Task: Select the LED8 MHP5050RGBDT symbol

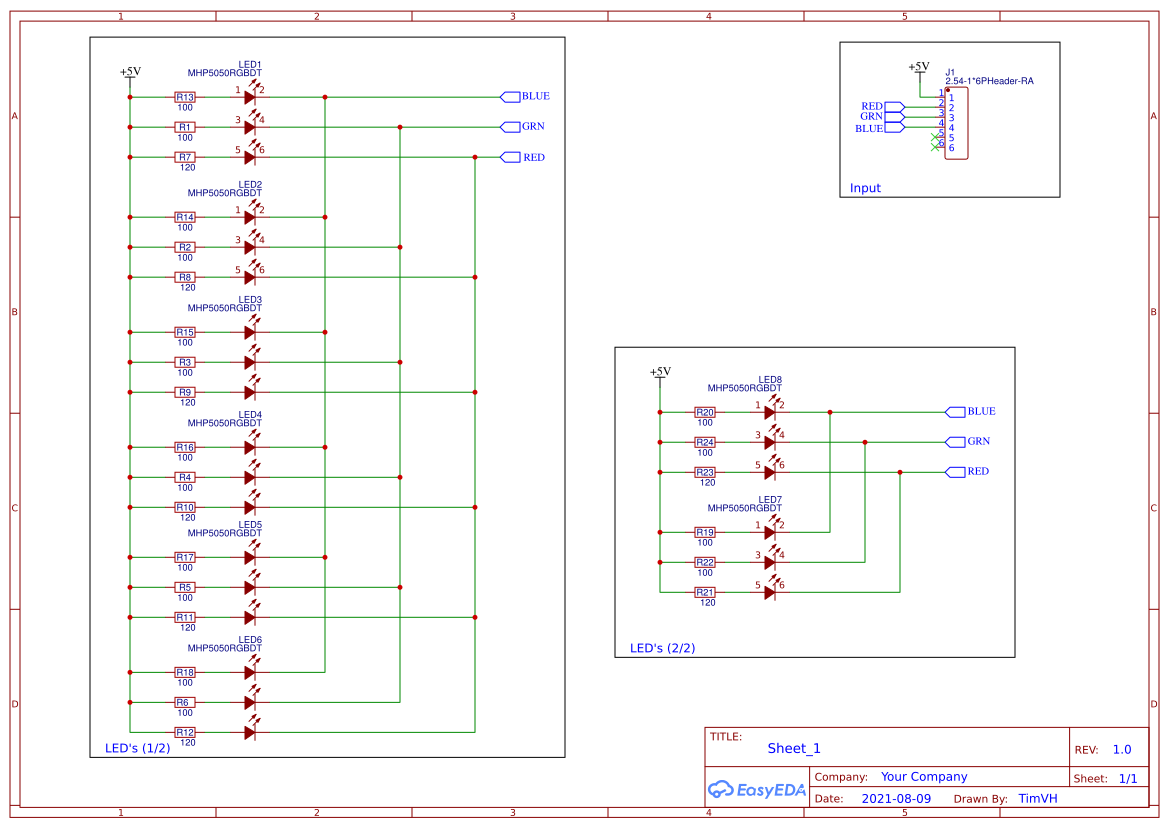Action: pyautogui.click(x=772, y=411)
